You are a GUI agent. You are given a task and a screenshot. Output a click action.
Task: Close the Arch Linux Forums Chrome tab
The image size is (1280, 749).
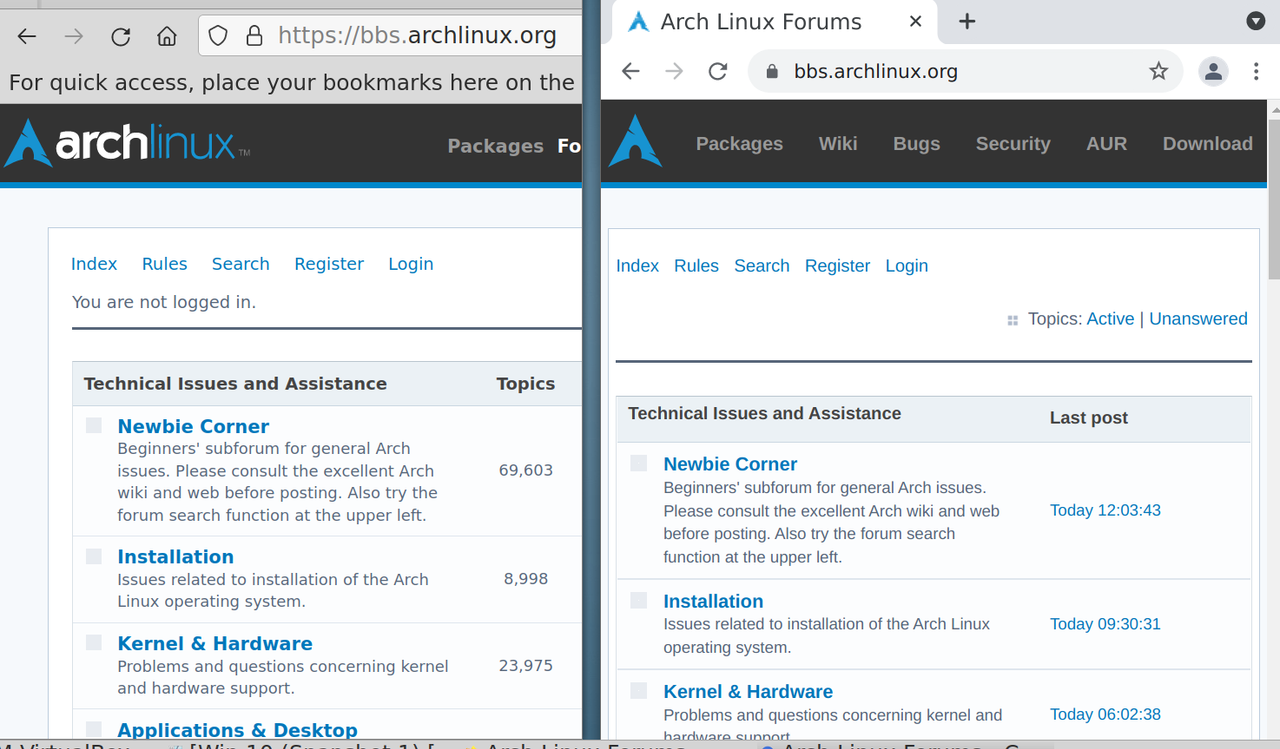click(916, 22)
